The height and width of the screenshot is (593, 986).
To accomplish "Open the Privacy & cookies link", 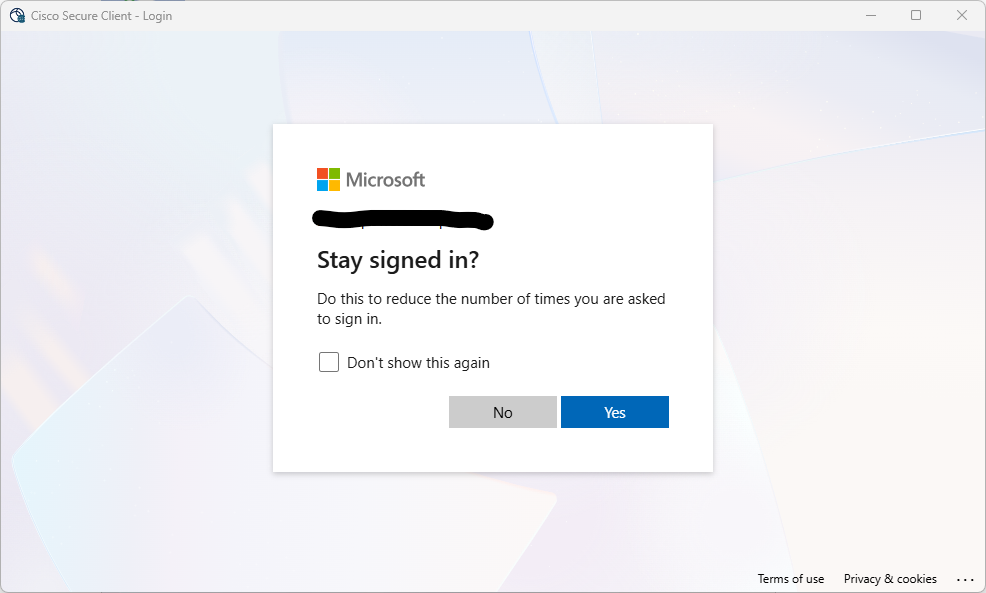I will pyautogui.click(x=890, y=579).
